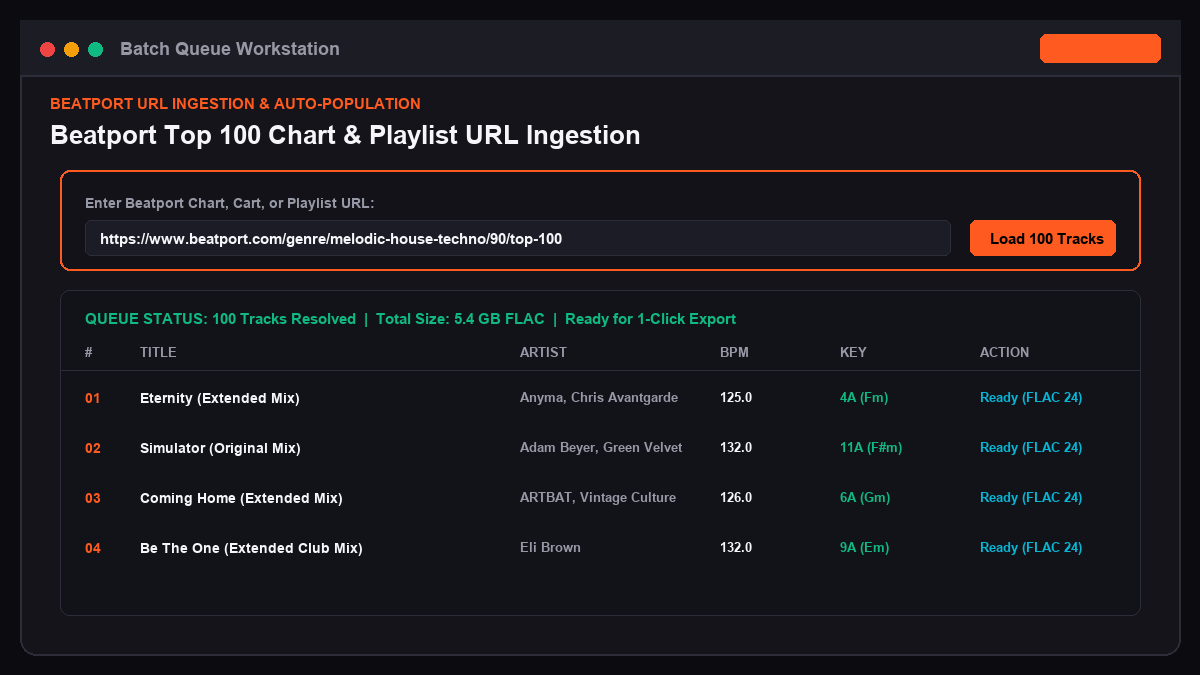Click key value 9A (Em)
Viewport: 1200px width, 675px height.
(864, 547)
